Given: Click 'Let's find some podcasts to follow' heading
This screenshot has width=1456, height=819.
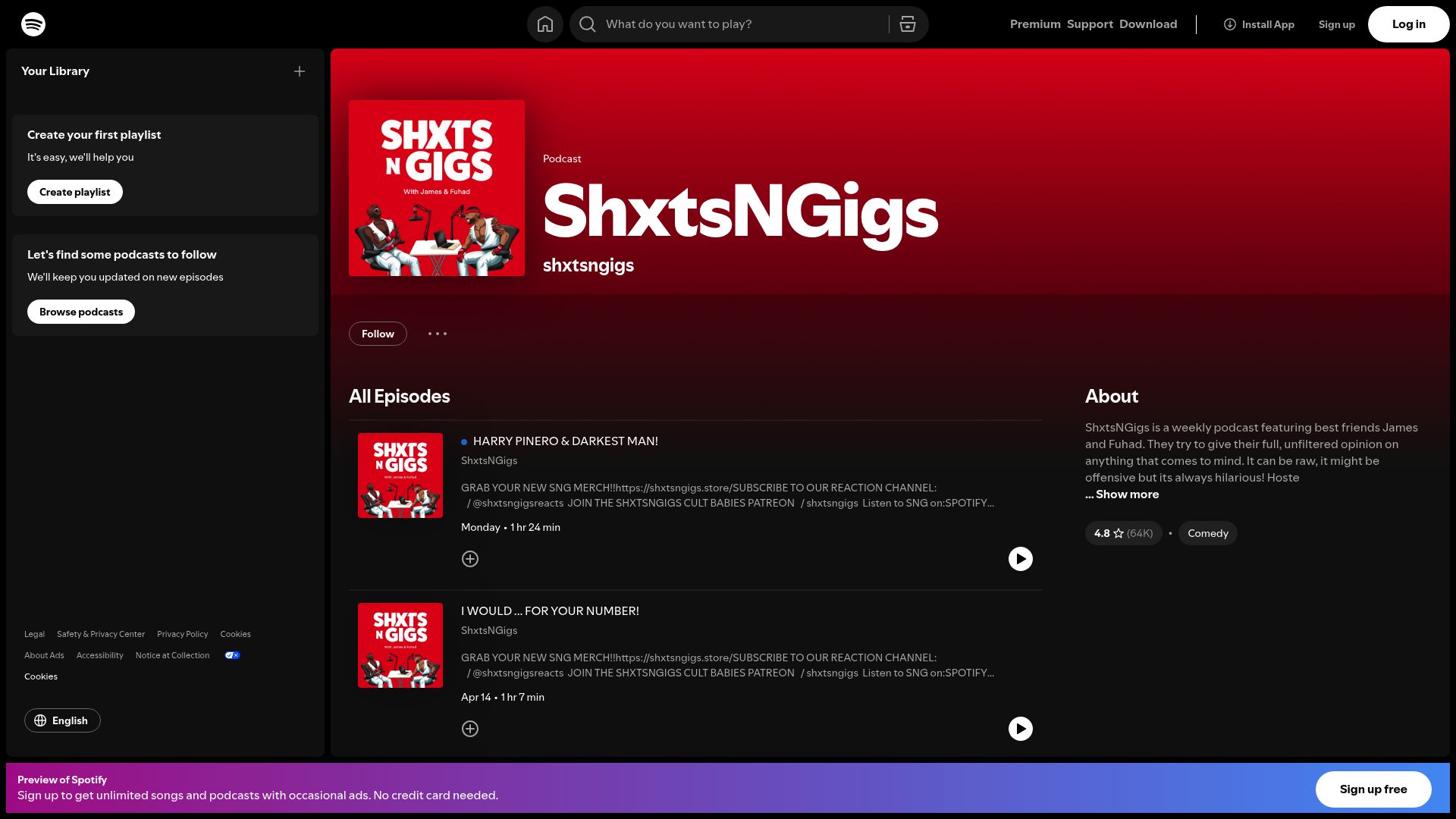Looking at the screenshot, I should pos(122,255).
